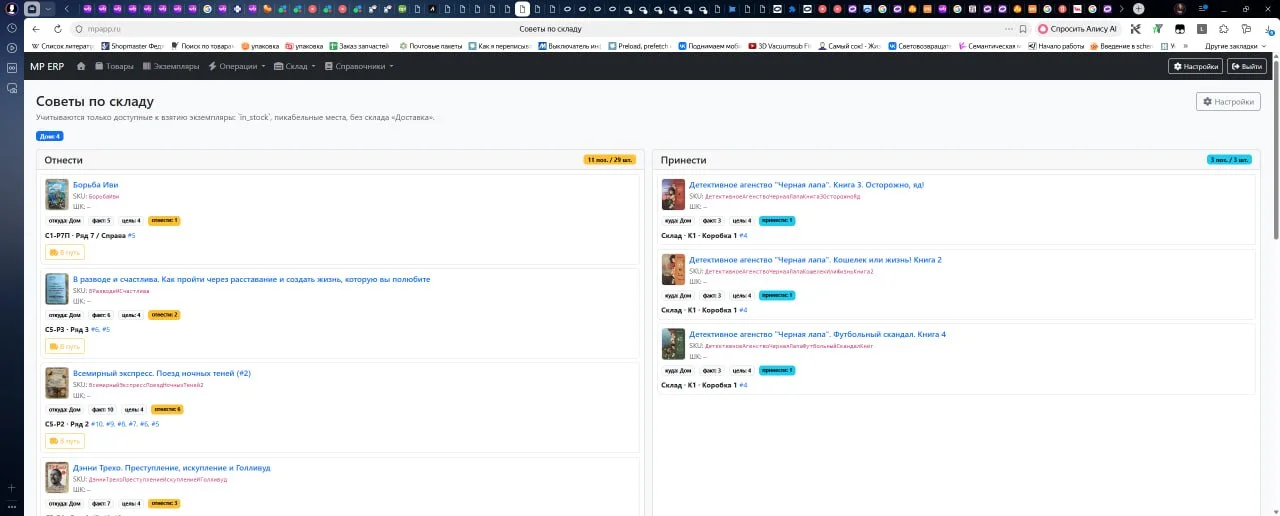Open the history clock icon in the sidebar
The height and width of the screenshot is (516, 1280).
click(11, 27)
